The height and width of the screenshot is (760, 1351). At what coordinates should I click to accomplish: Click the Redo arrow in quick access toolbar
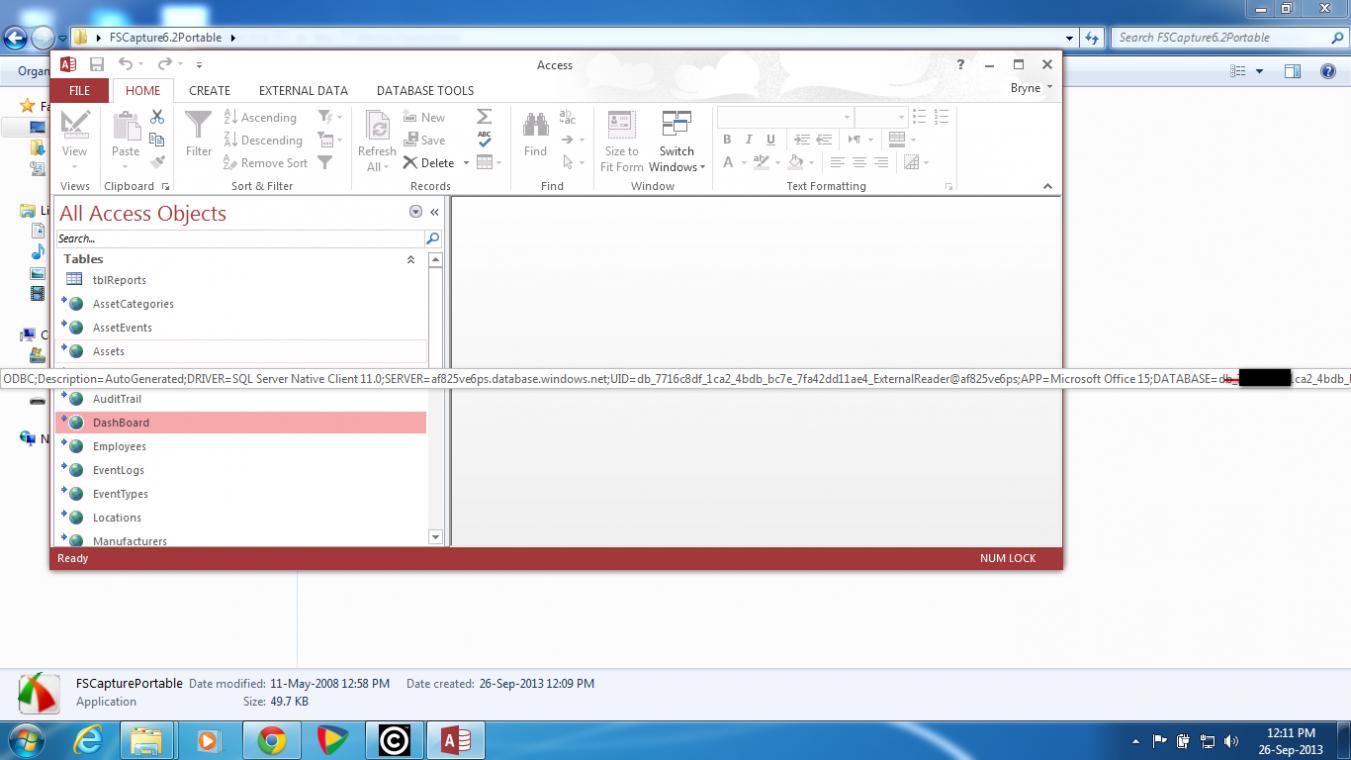click(163, 65)
